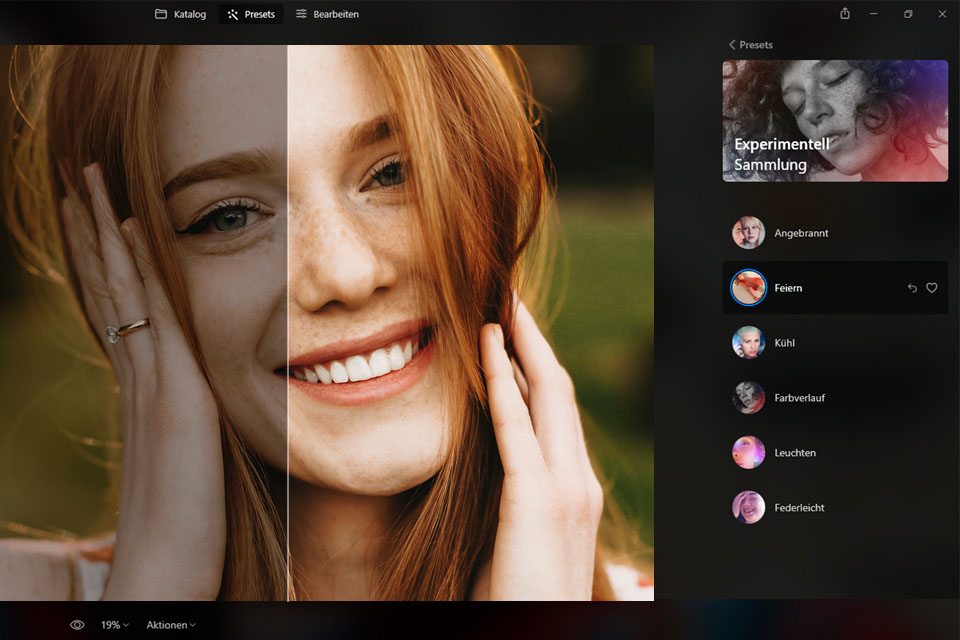Viewport: 960px width, 640px height.
Task: Click the Farbverlauf preset thumbnail icon
Action: (x=748, y=398)
